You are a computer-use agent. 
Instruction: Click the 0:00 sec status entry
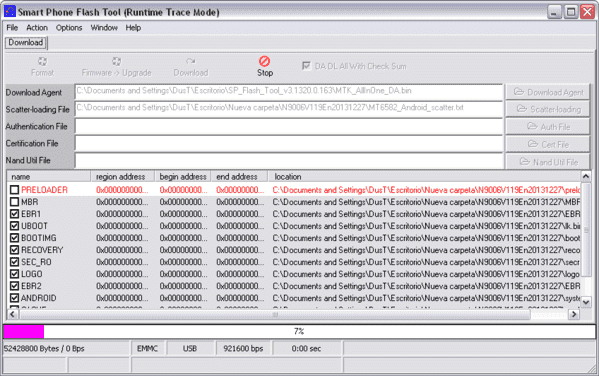306,348
